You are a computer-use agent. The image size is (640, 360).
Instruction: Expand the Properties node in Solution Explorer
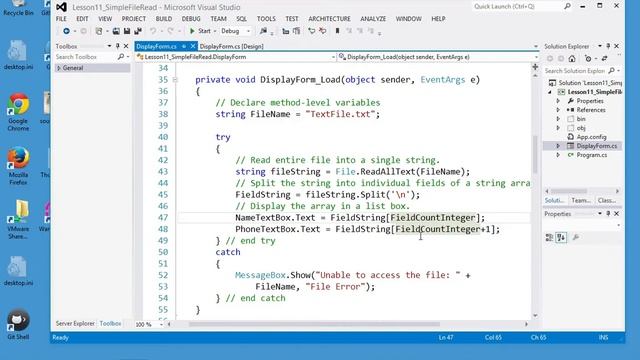pyautogui.click(x=558, y=101)
